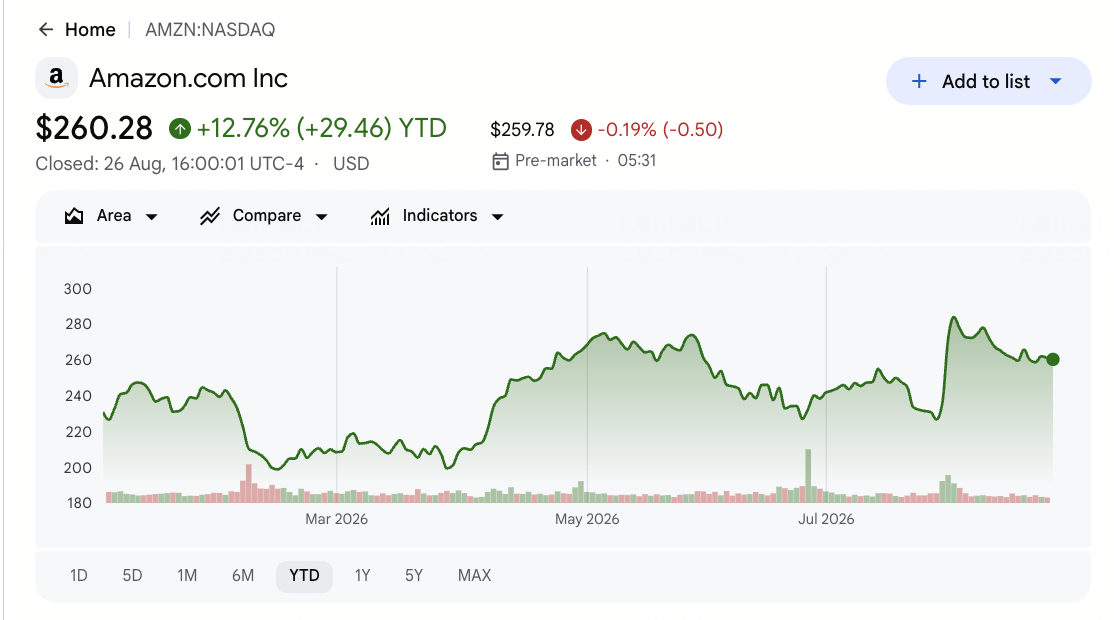Expand the Indicators dropdown arrow

point(497,217)
